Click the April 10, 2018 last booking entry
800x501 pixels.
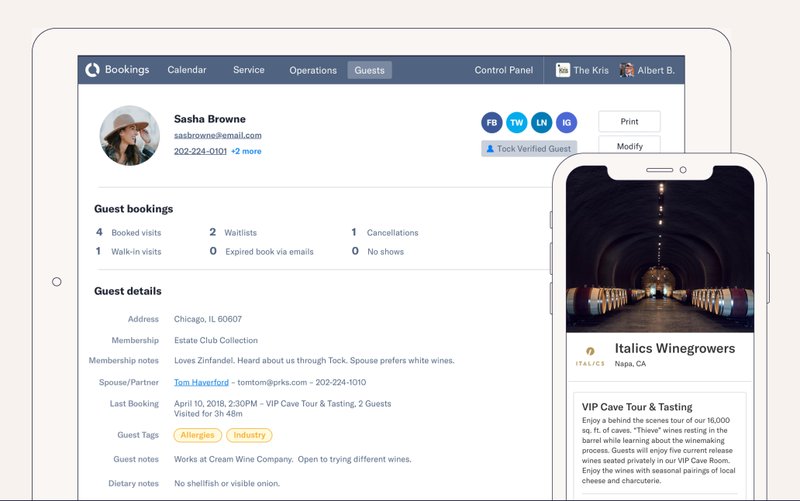coord(283,404)
